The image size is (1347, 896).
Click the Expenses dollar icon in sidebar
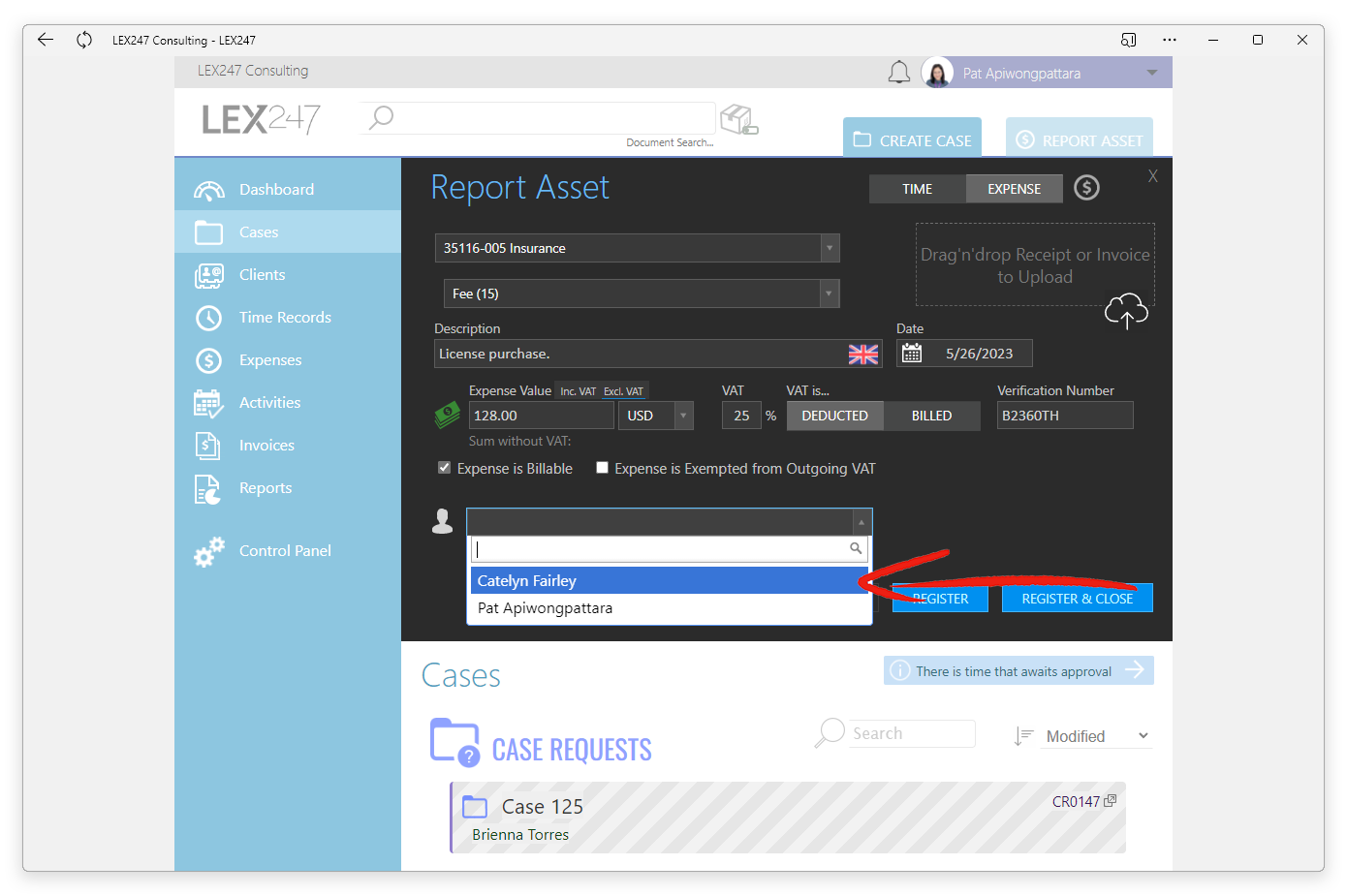click(209, 360)
